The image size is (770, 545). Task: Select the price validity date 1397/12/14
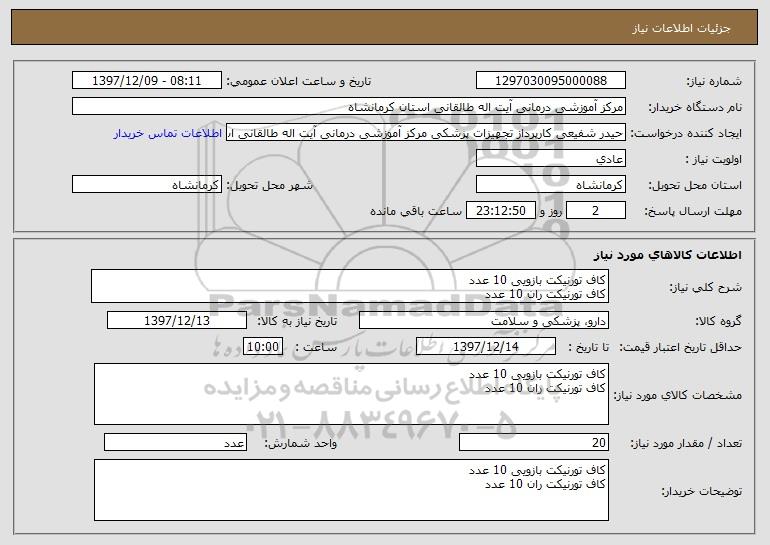pyautogui.click(x=486, y=347)
